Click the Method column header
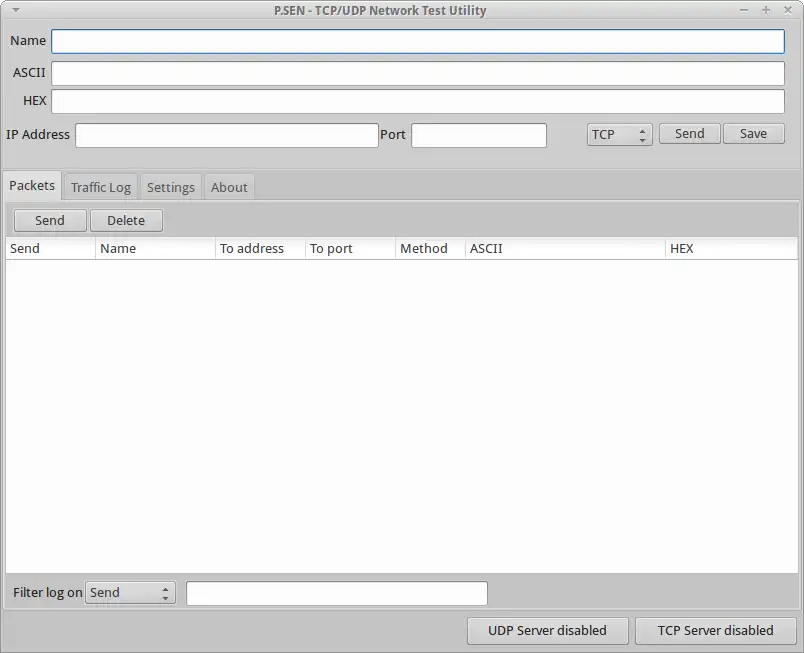Screen dimensions: 804x653 [430, 249]
